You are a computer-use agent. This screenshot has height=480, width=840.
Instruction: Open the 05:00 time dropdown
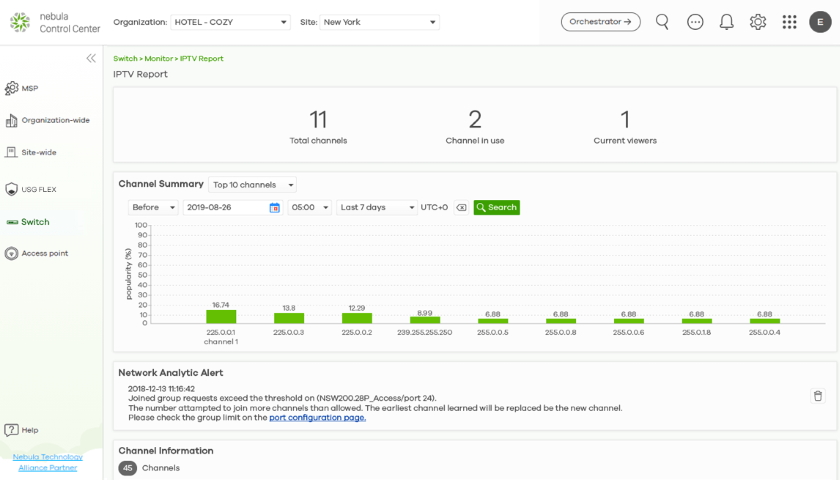[x=310, y=207]
